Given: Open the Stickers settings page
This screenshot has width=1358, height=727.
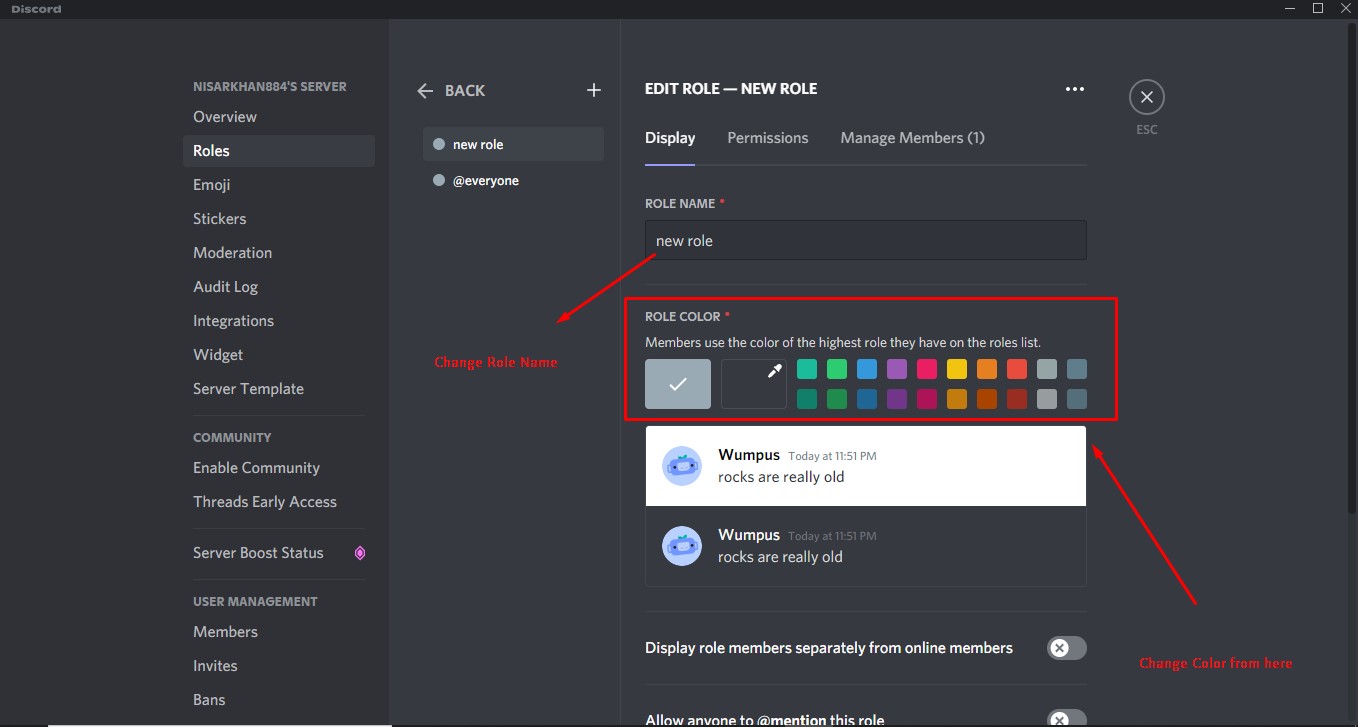Looking at the screenshot, I should (x=278, y=219).
